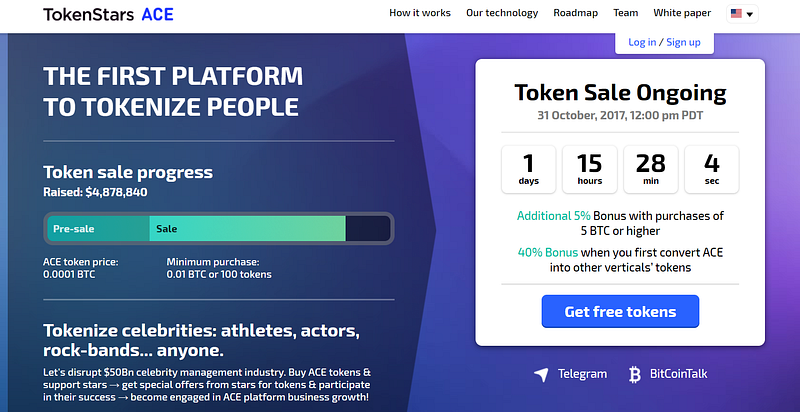800x412 pixels.
Task: Open the Roadmap menu item
Action: (x=576, y=13)
